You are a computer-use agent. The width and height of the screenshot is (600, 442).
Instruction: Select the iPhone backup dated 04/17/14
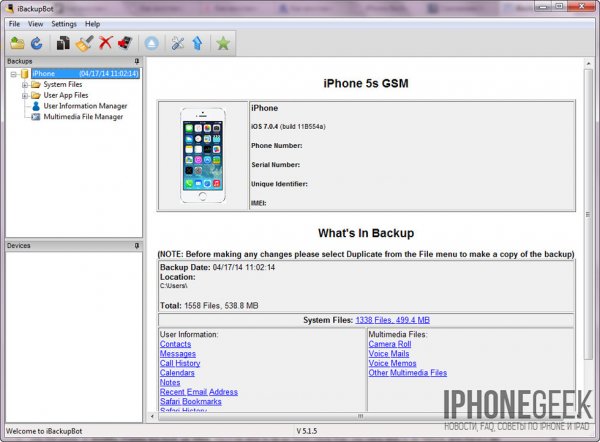pos(85,73)
